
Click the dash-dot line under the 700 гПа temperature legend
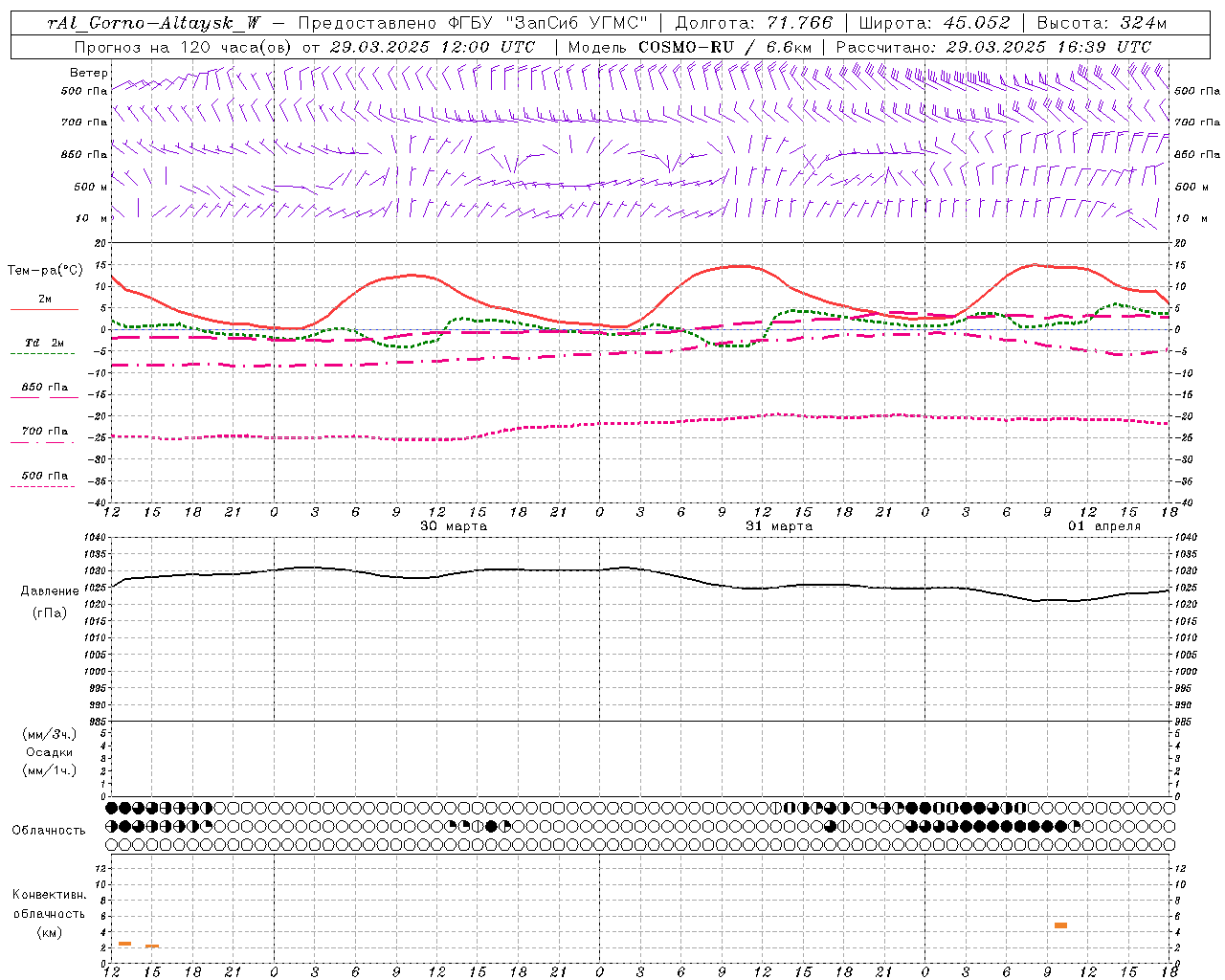pos(43,441)
